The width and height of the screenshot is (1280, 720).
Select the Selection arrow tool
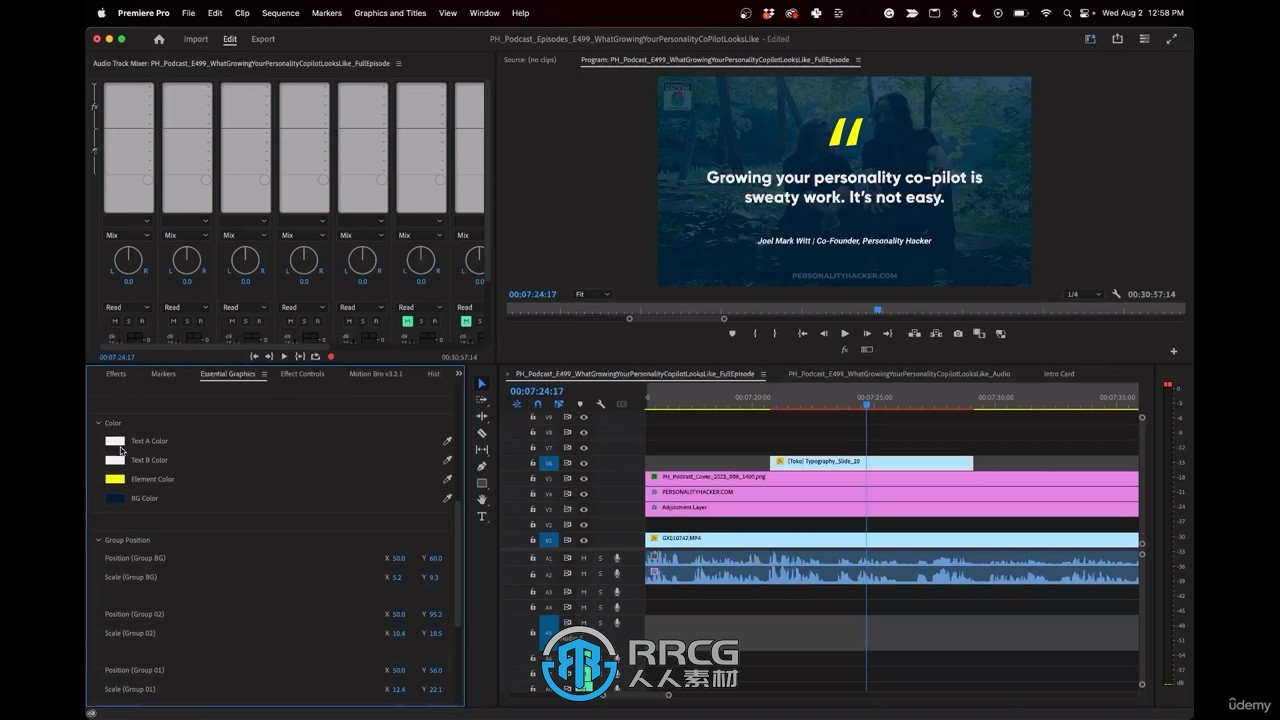(481, 383)
